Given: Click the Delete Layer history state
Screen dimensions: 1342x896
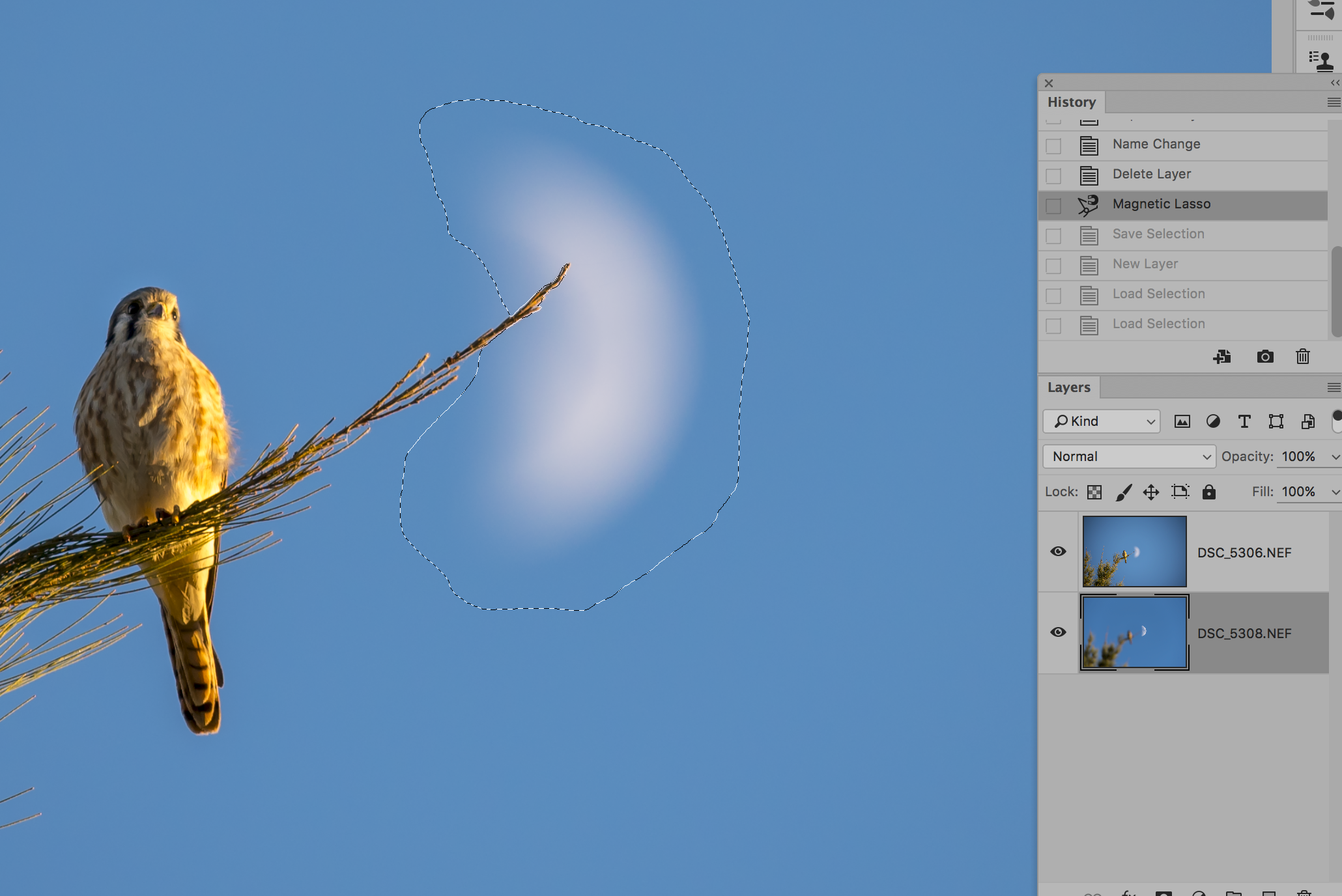Looking at the screenshot, I should [x=1151, y=174].
